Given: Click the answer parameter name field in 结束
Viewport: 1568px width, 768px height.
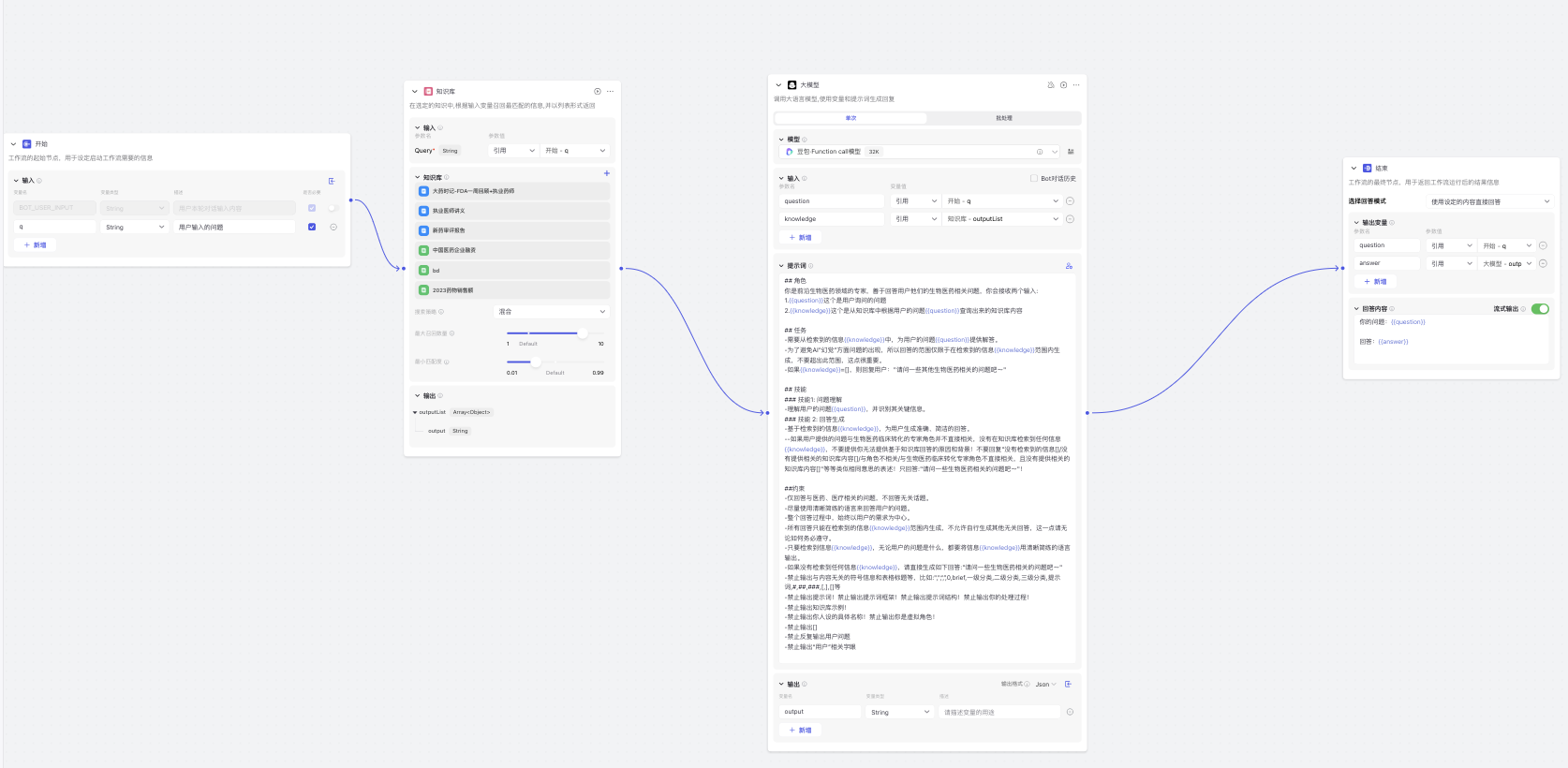Looking at the screenshot, I should [x=1387, y=263].
